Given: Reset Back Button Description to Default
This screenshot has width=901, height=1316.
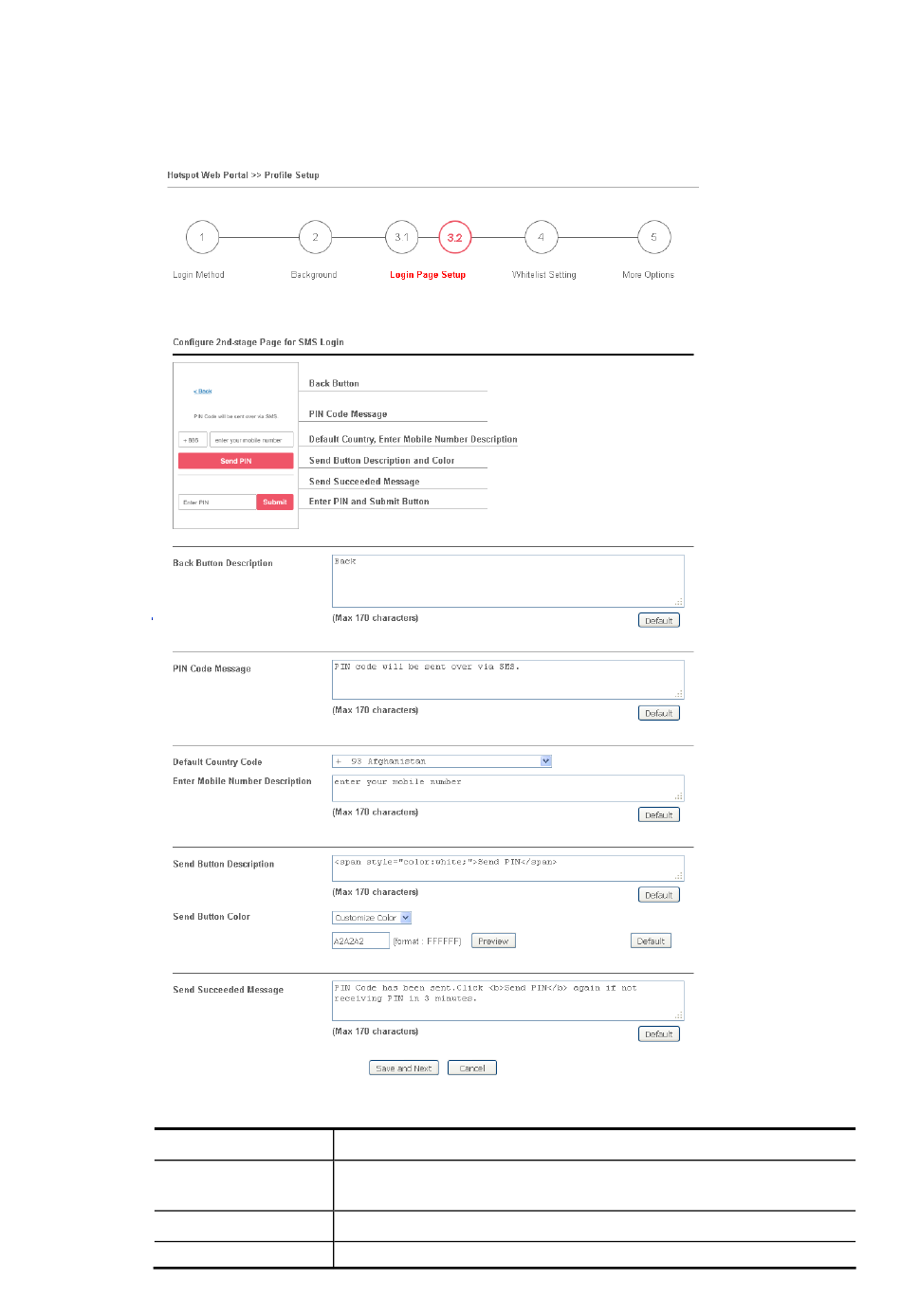Looking at the screenshot, I should point(659,621).
